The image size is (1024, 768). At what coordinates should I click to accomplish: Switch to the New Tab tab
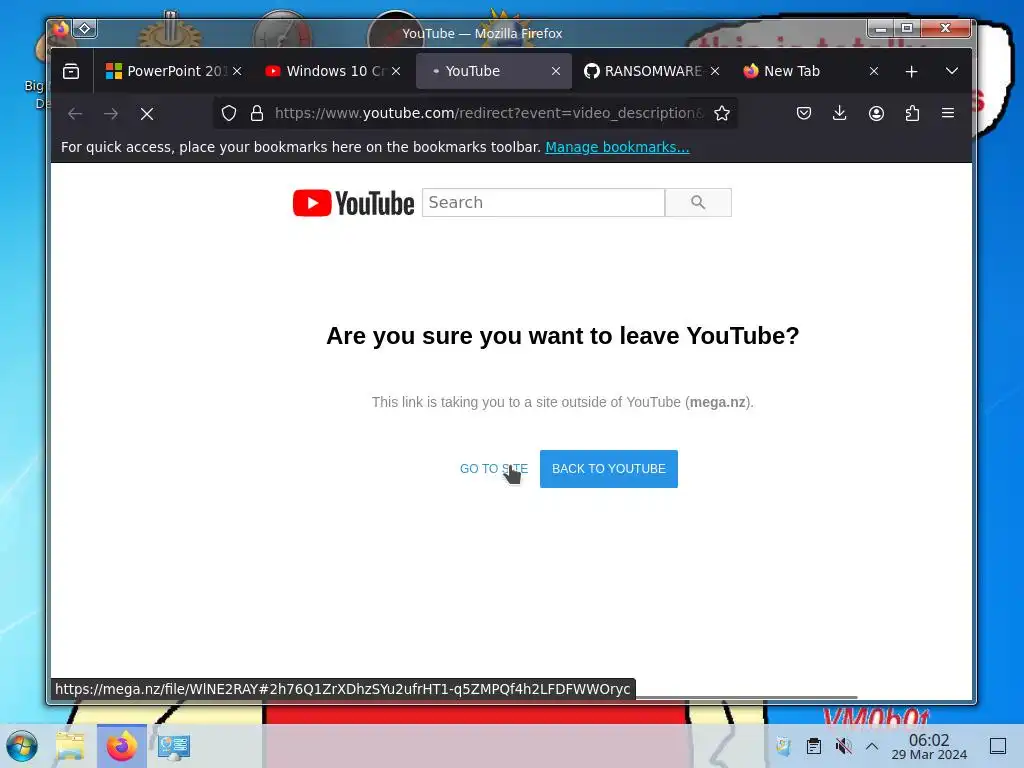point(812,71)
